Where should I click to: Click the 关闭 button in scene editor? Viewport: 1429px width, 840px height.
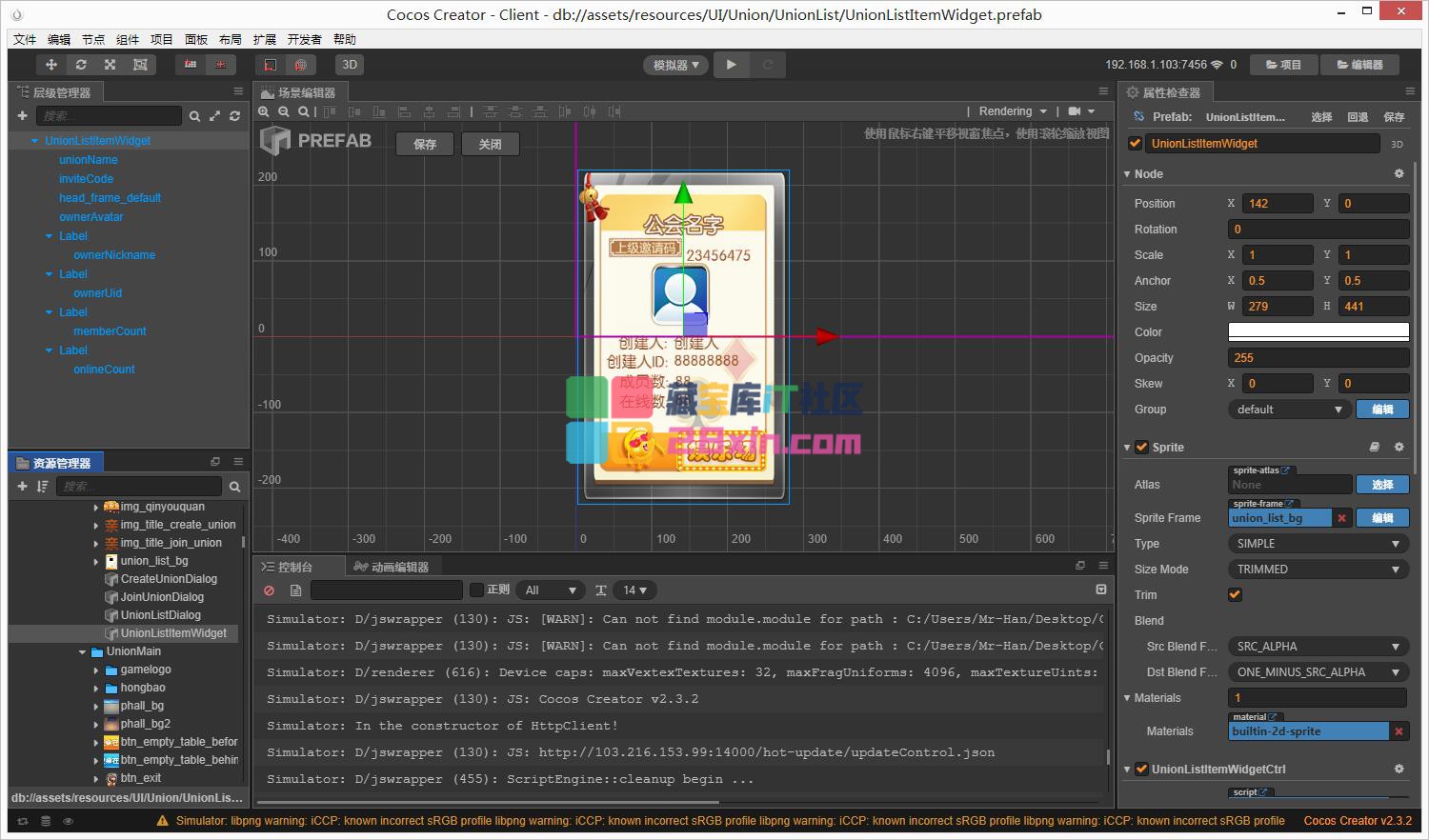click(x=490, y=144)
